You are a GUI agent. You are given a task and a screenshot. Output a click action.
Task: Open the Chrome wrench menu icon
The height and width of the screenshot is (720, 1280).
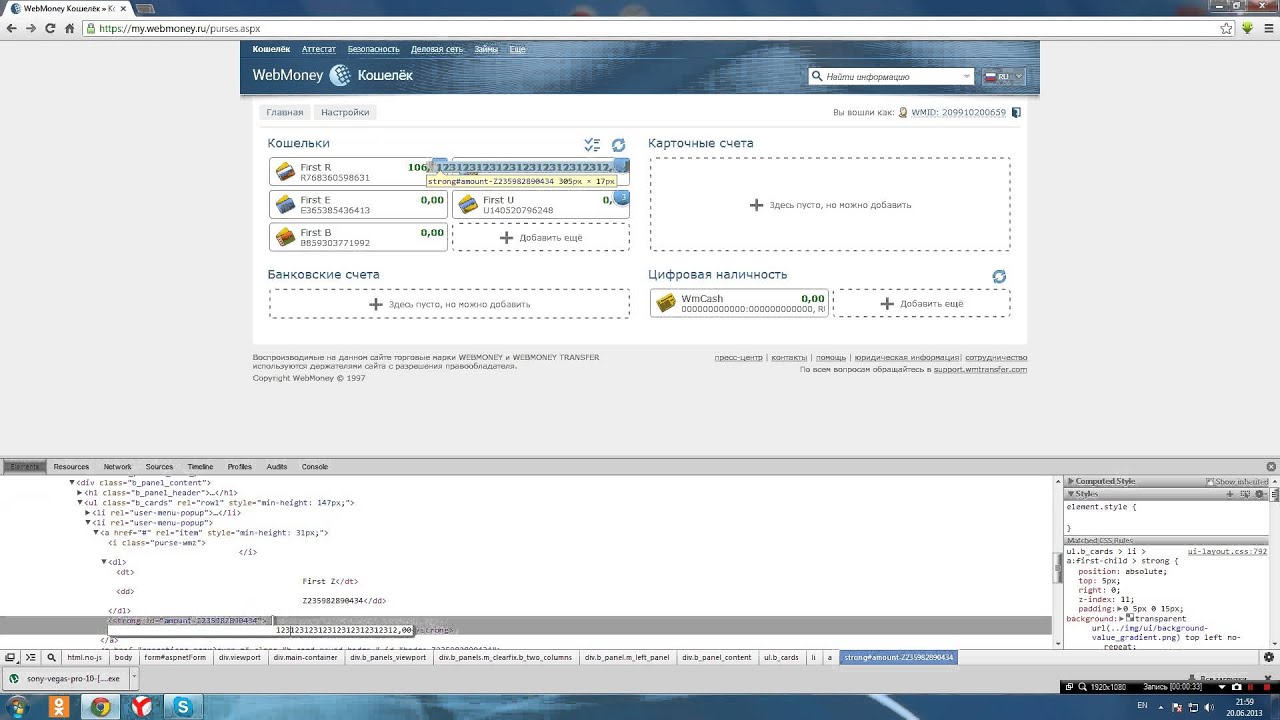coord(1267,28)
